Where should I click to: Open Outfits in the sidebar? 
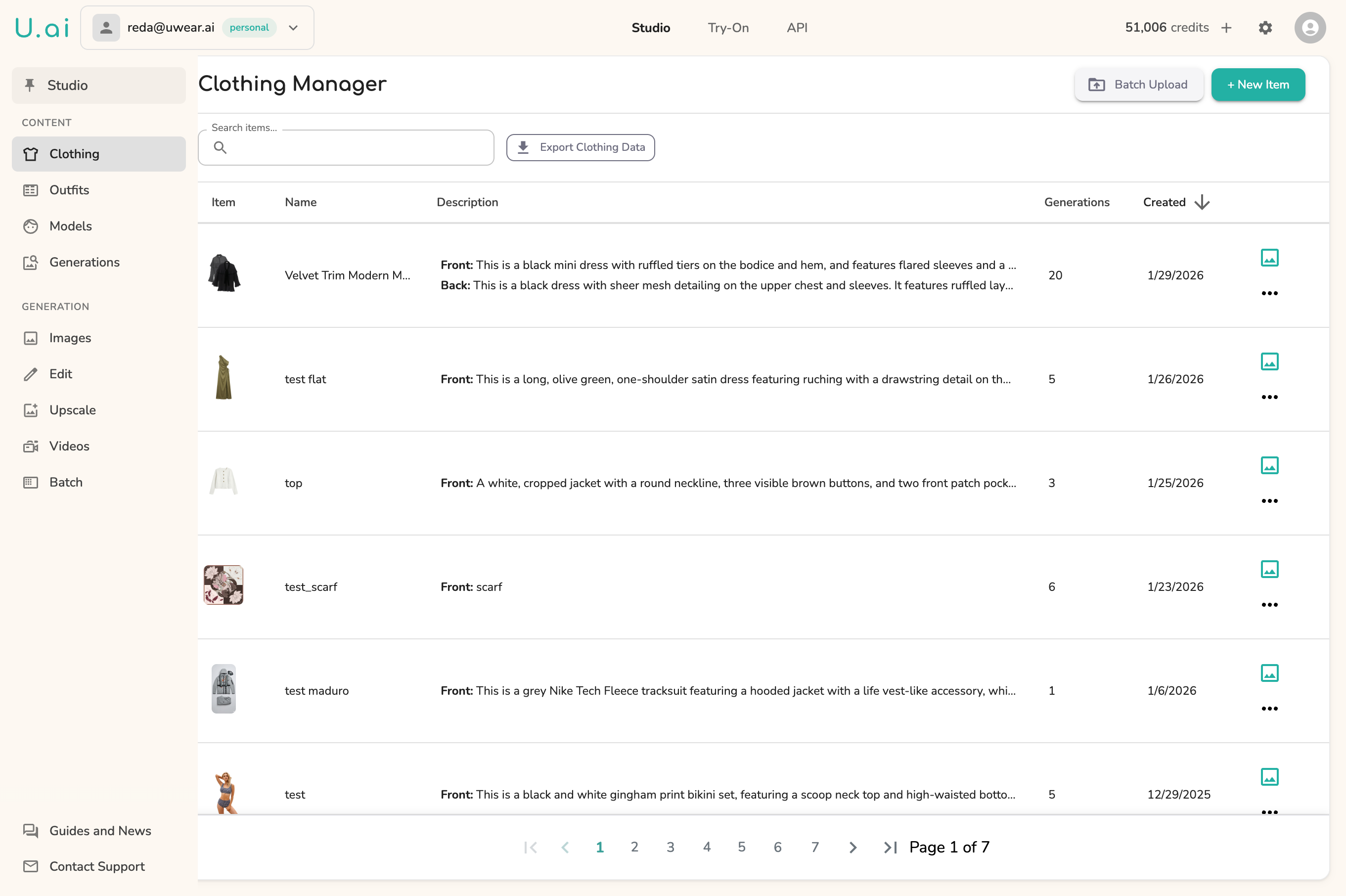pos(69,190)
